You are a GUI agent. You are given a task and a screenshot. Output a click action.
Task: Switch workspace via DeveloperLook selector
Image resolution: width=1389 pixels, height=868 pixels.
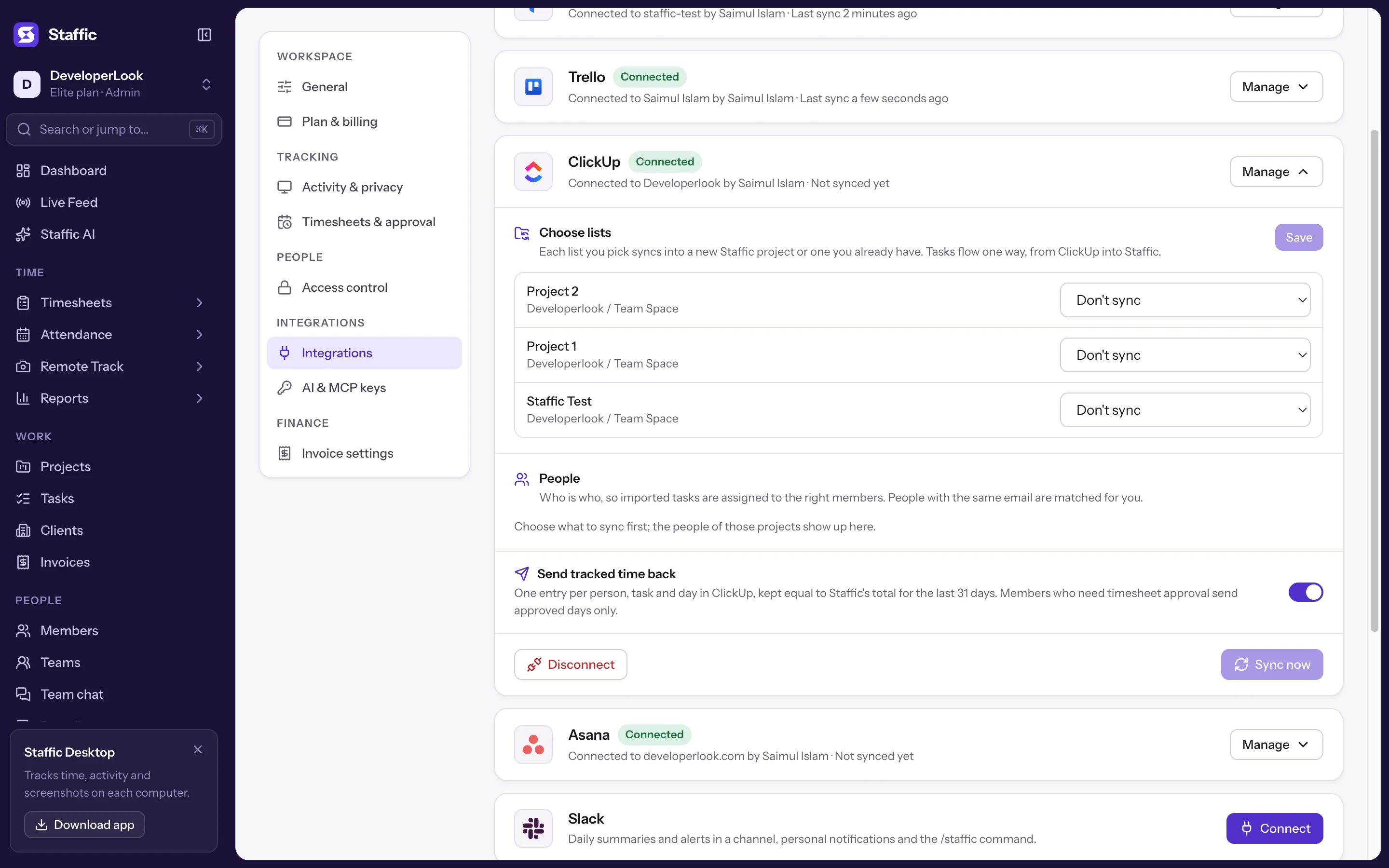pos(114,84)
